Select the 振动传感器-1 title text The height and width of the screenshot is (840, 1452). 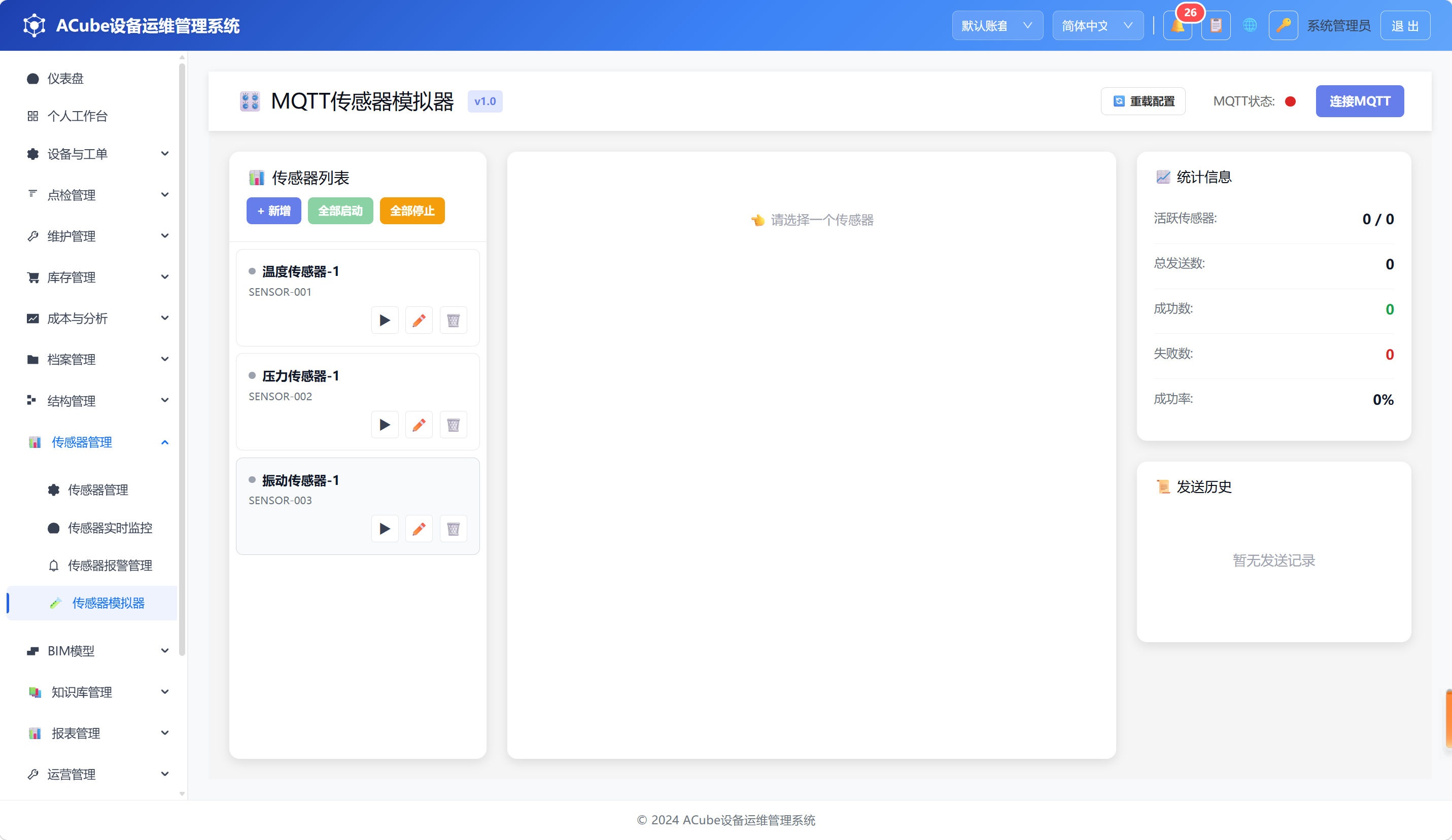pyautogui.click(x=300, y=480)
